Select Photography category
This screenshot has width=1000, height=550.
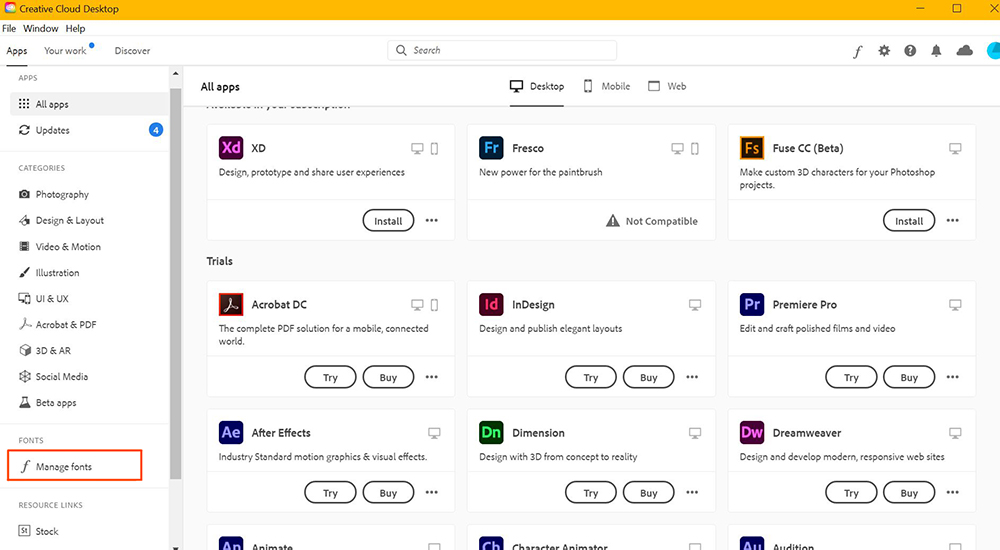click(62, 194)
